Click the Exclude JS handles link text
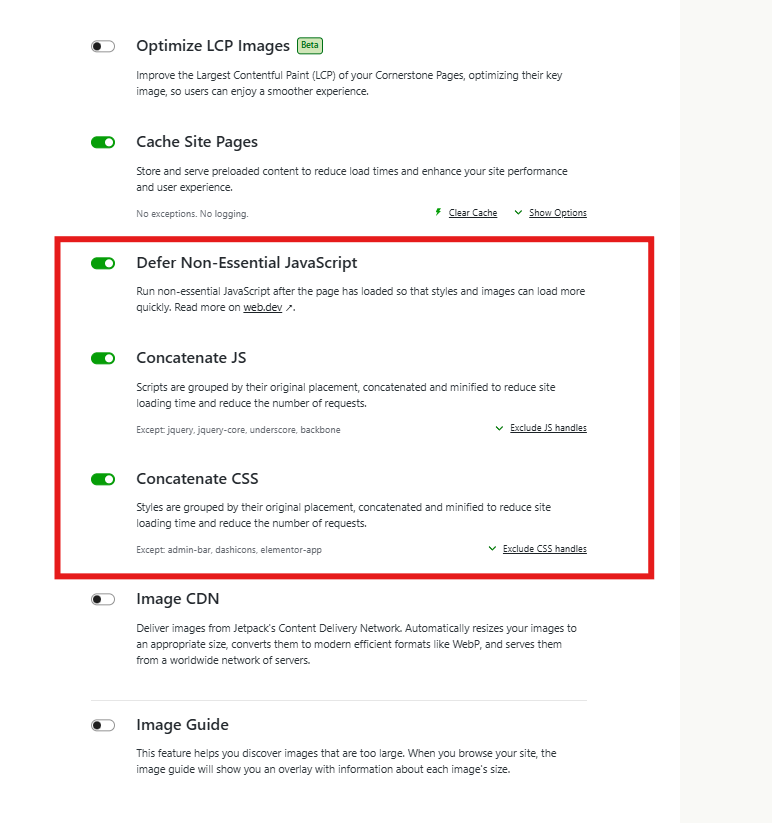This screenshot has height=823, width=772. tap(548, 428)
